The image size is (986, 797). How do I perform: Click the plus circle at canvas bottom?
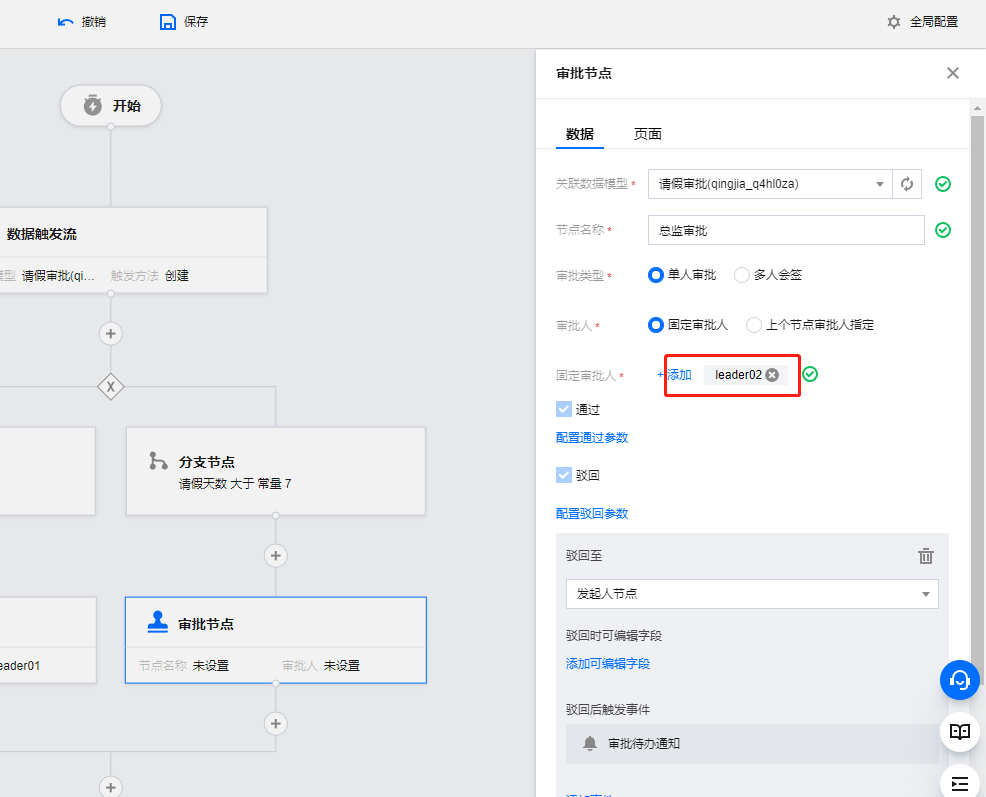click(111, 786)
